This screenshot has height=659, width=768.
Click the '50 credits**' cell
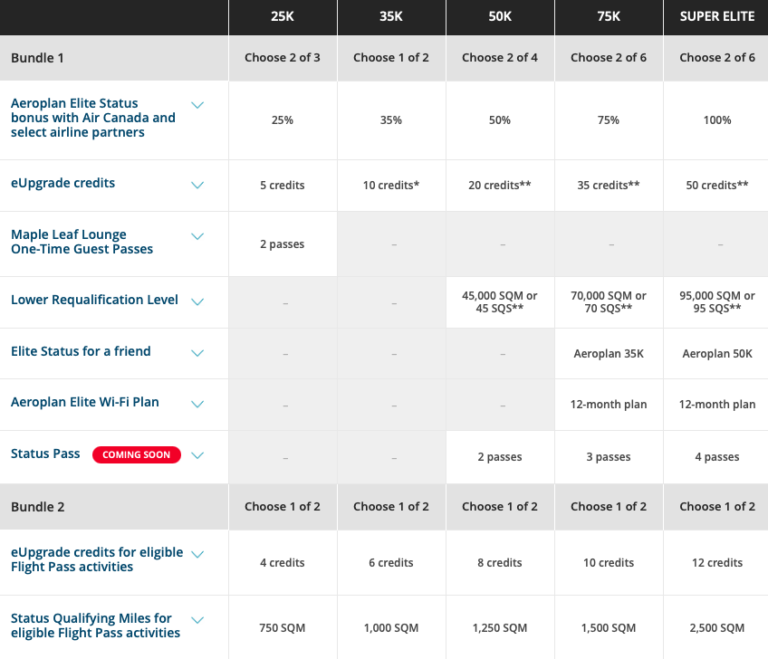tap(717, 185)
